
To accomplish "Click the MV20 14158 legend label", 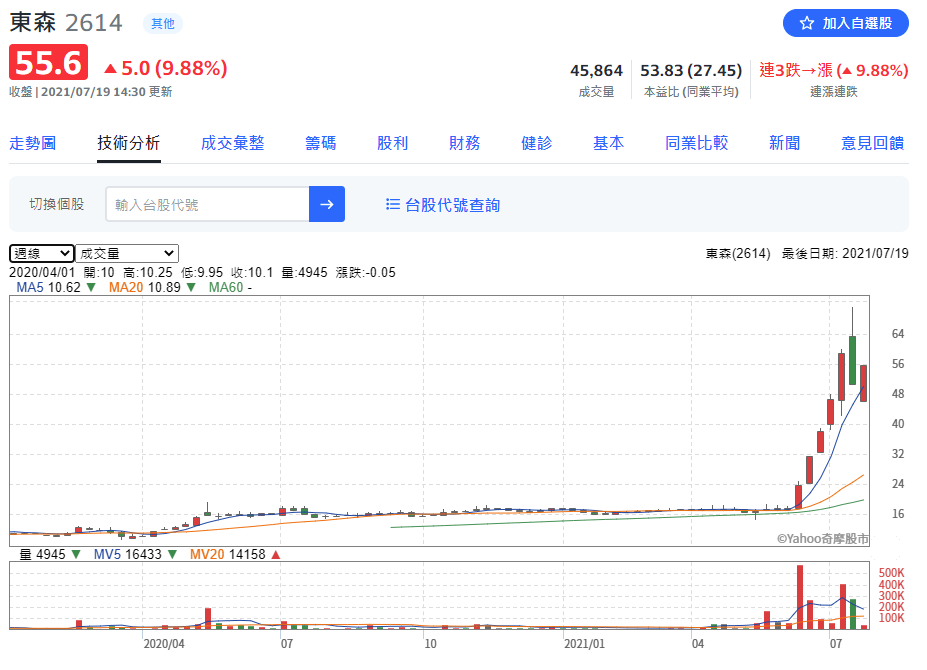I will (x=228, y=555).
